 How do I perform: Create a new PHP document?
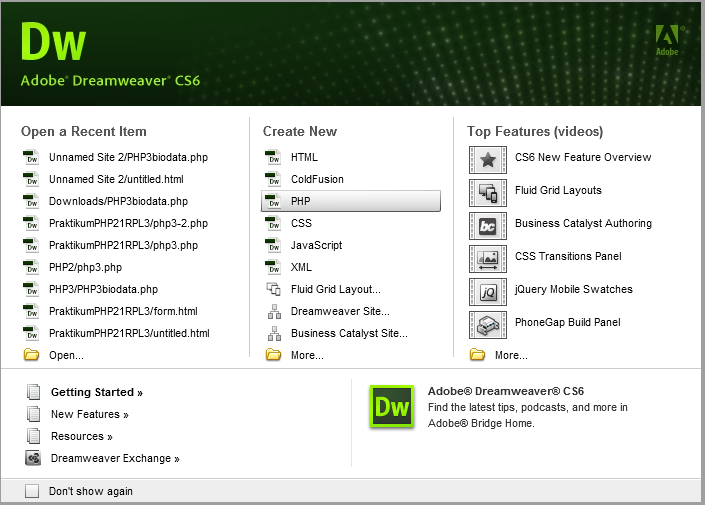351,201
